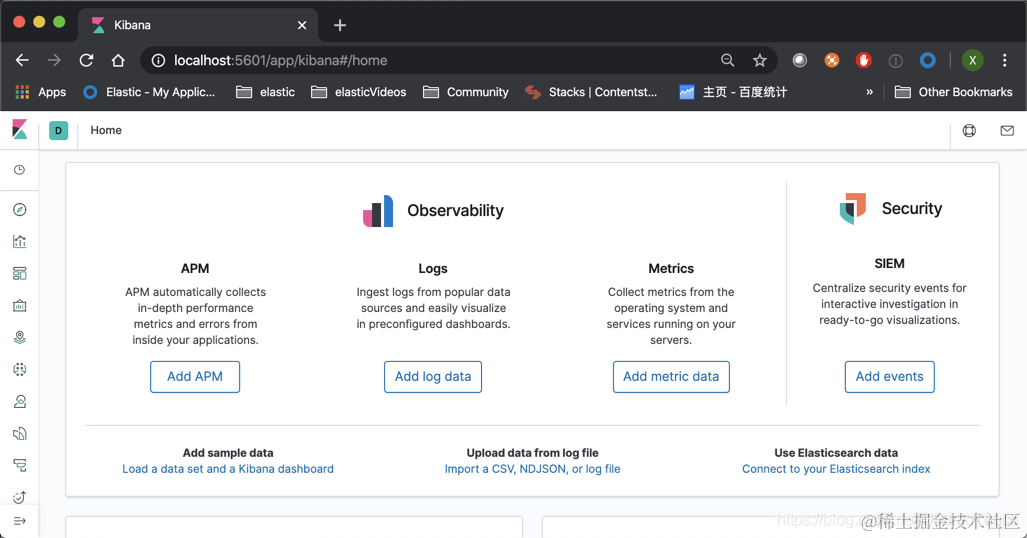This screenshot has height=538, width=1027.
Task: Expand the hidden bookmarks chevron
Action: [x=870, y=92]
